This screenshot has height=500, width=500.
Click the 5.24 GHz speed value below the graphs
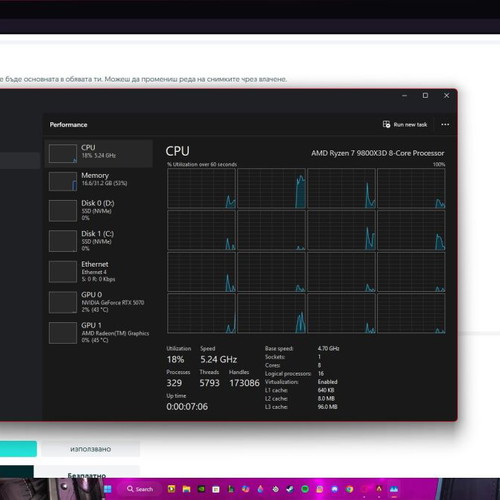pos(219,359)
